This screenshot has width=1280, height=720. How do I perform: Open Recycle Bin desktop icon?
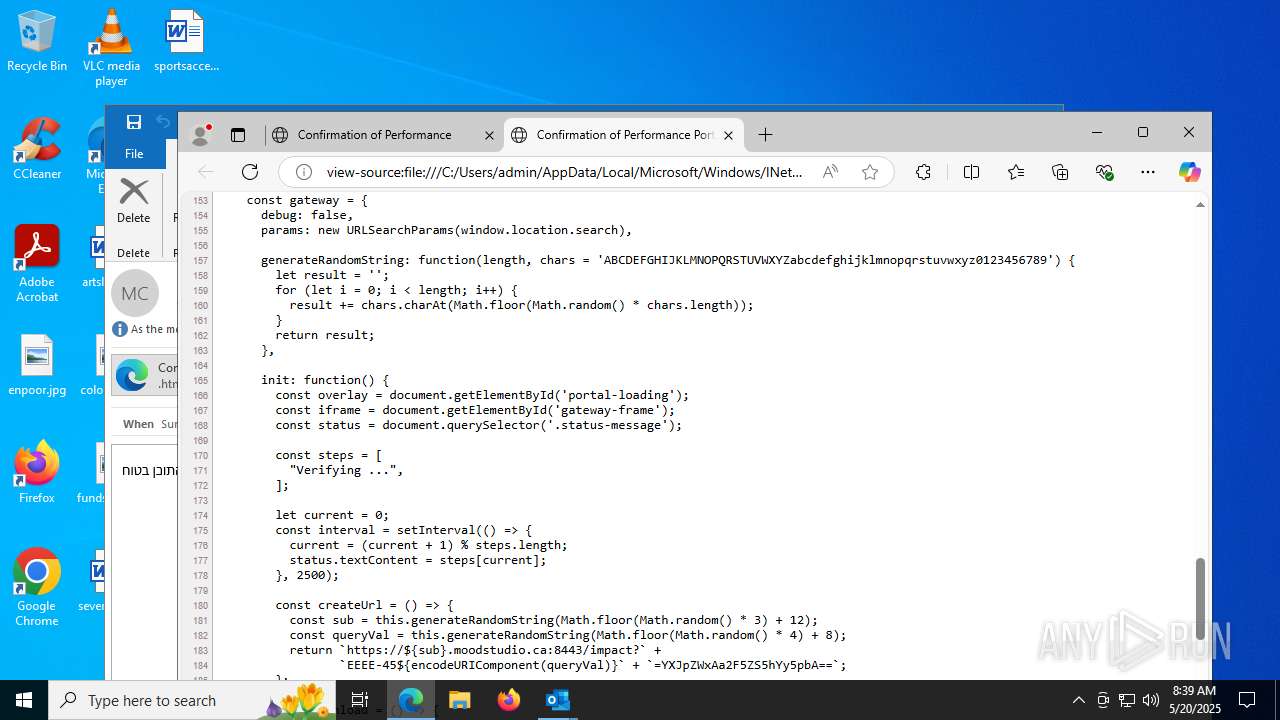[37, 42]
